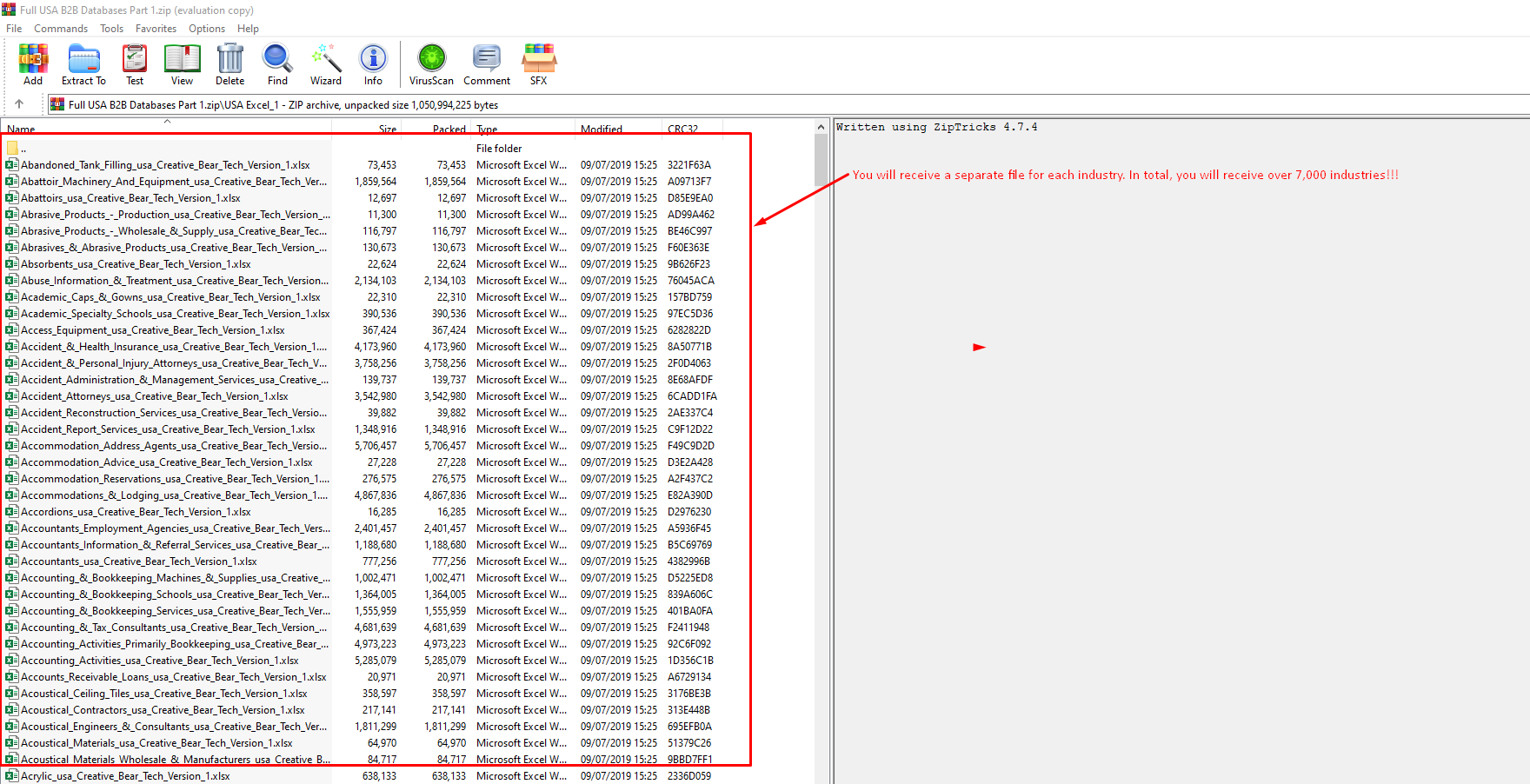
Task: Click the archive icon in address bar
Action: [57, 104]
